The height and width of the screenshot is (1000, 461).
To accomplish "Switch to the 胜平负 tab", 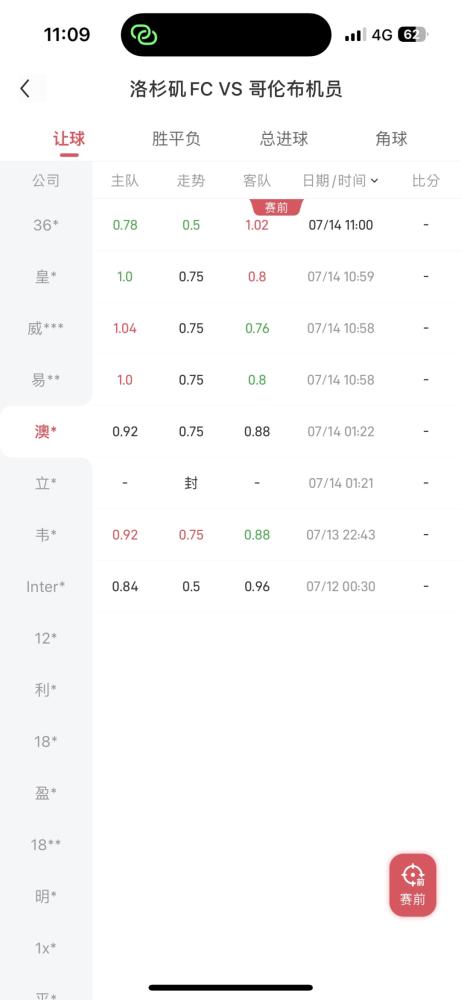I will (x=176, y=139).
